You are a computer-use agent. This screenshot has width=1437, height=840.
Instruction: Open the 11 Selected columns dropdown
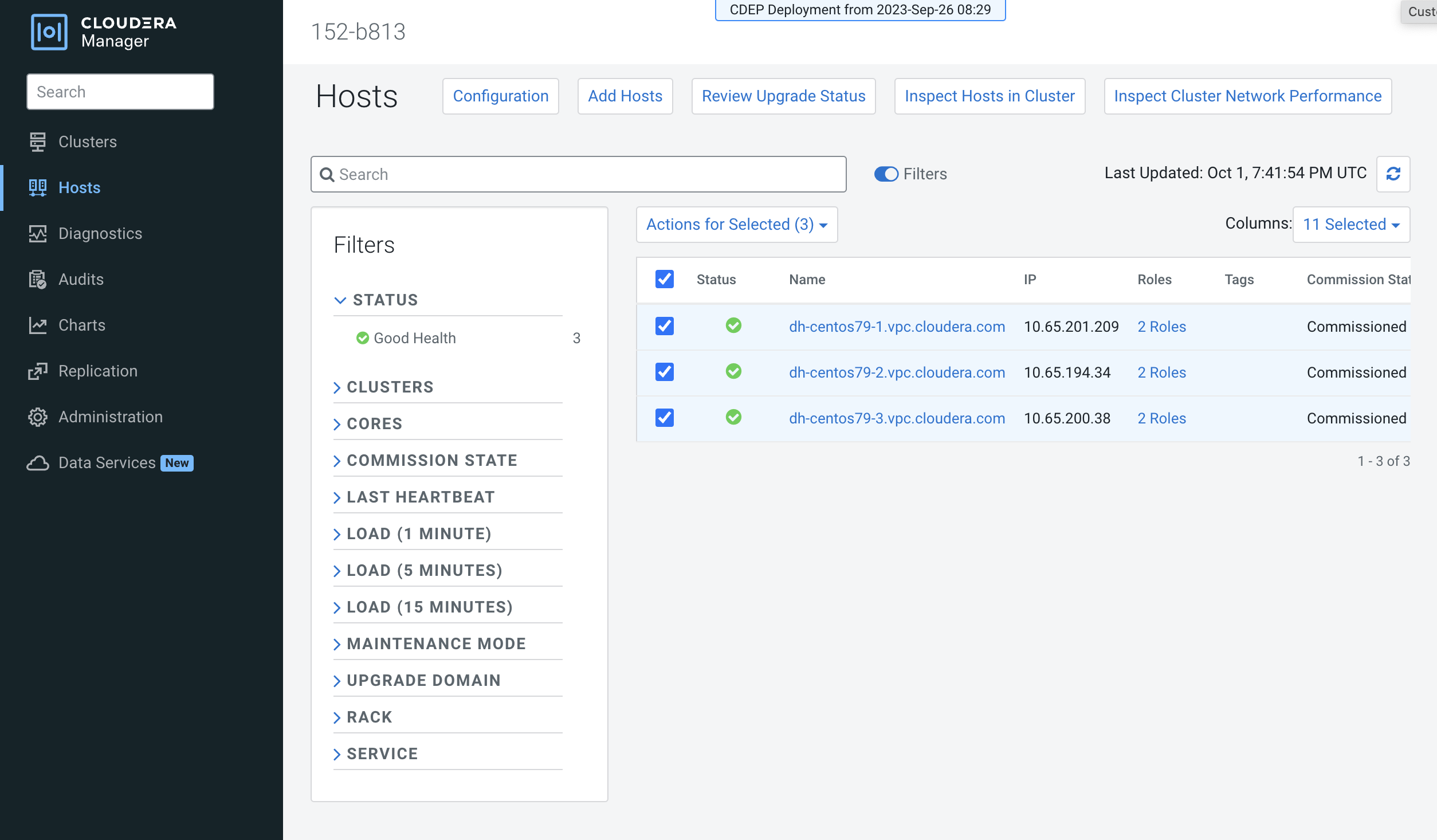[1350, 225]
